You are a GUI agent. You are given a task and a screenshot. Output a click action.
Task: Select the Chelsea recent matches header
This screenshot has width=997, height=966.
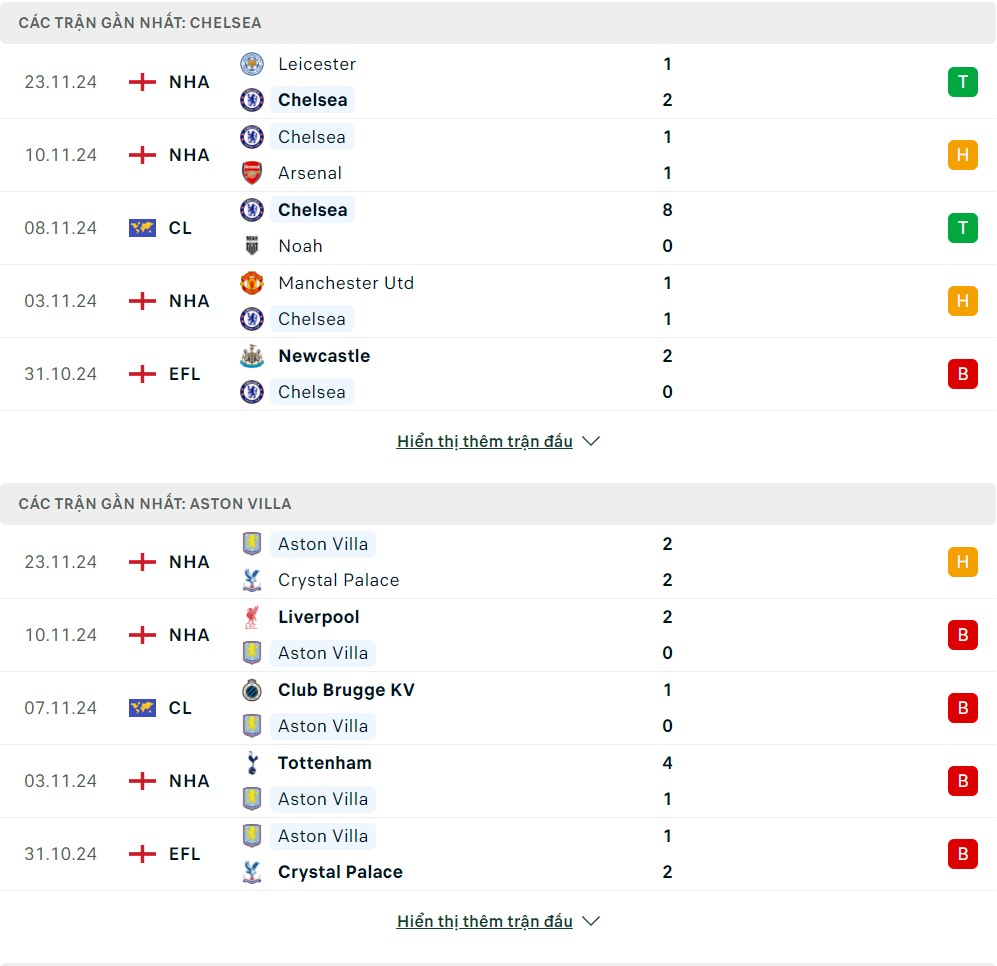(140, 22)
